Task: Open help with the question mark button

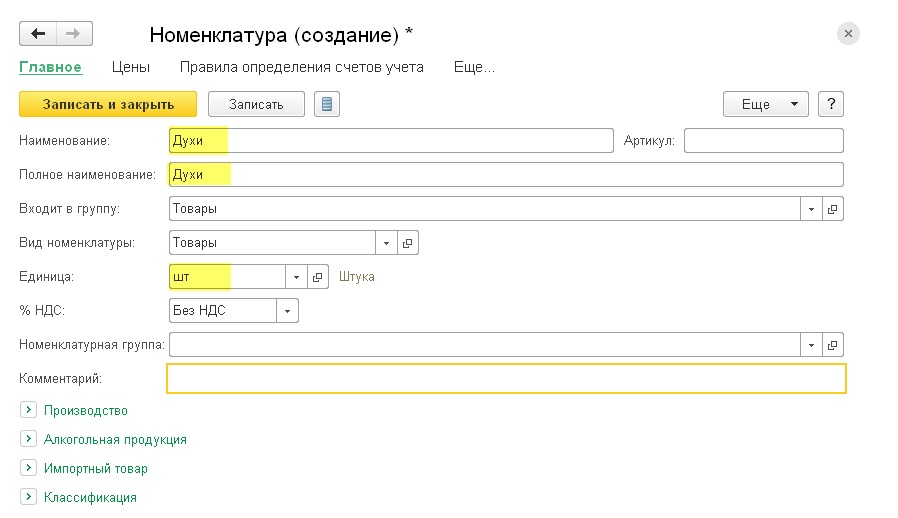Action: [831, 104]
